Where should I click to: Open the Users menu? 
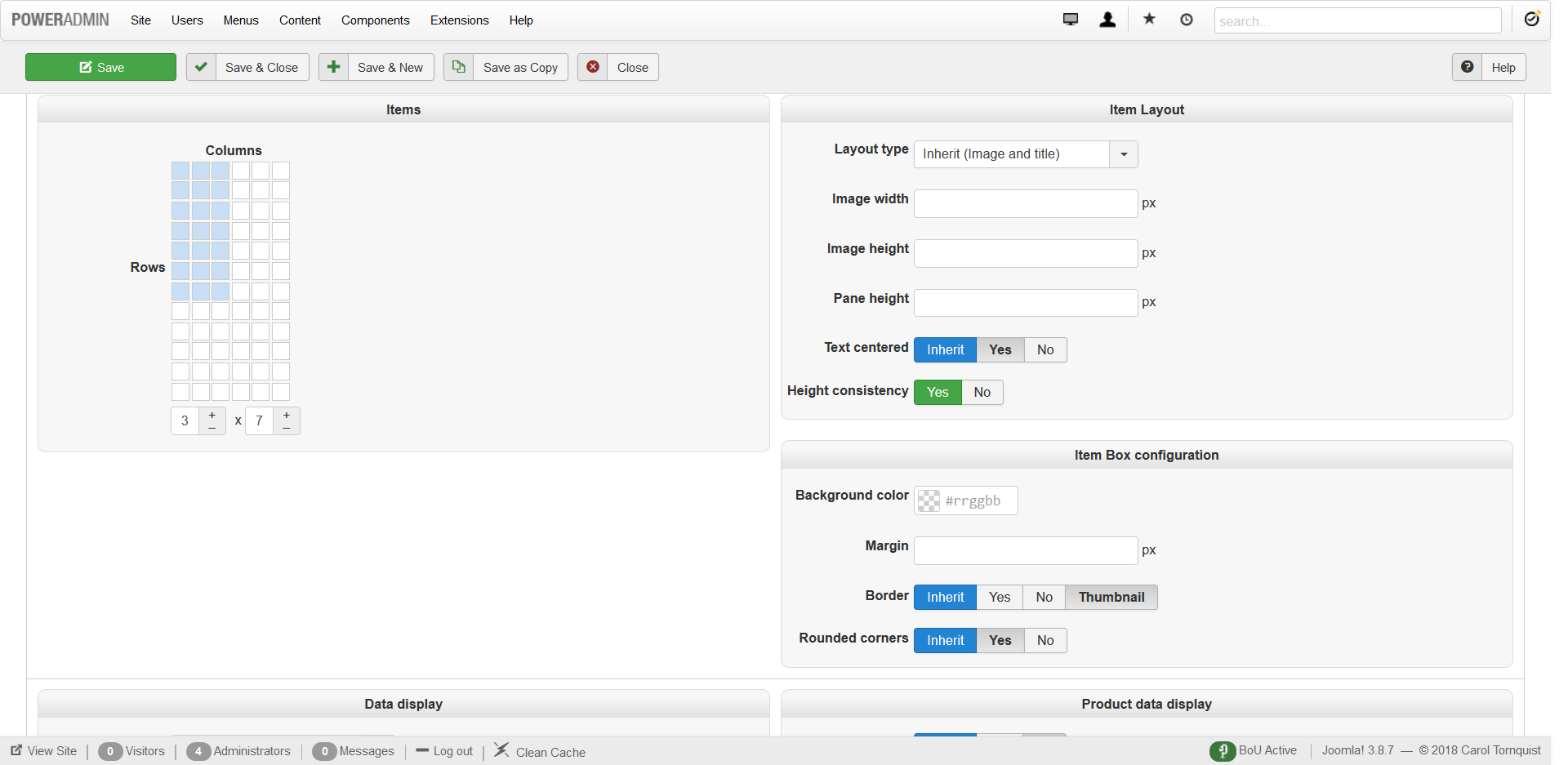coord(187,20)
